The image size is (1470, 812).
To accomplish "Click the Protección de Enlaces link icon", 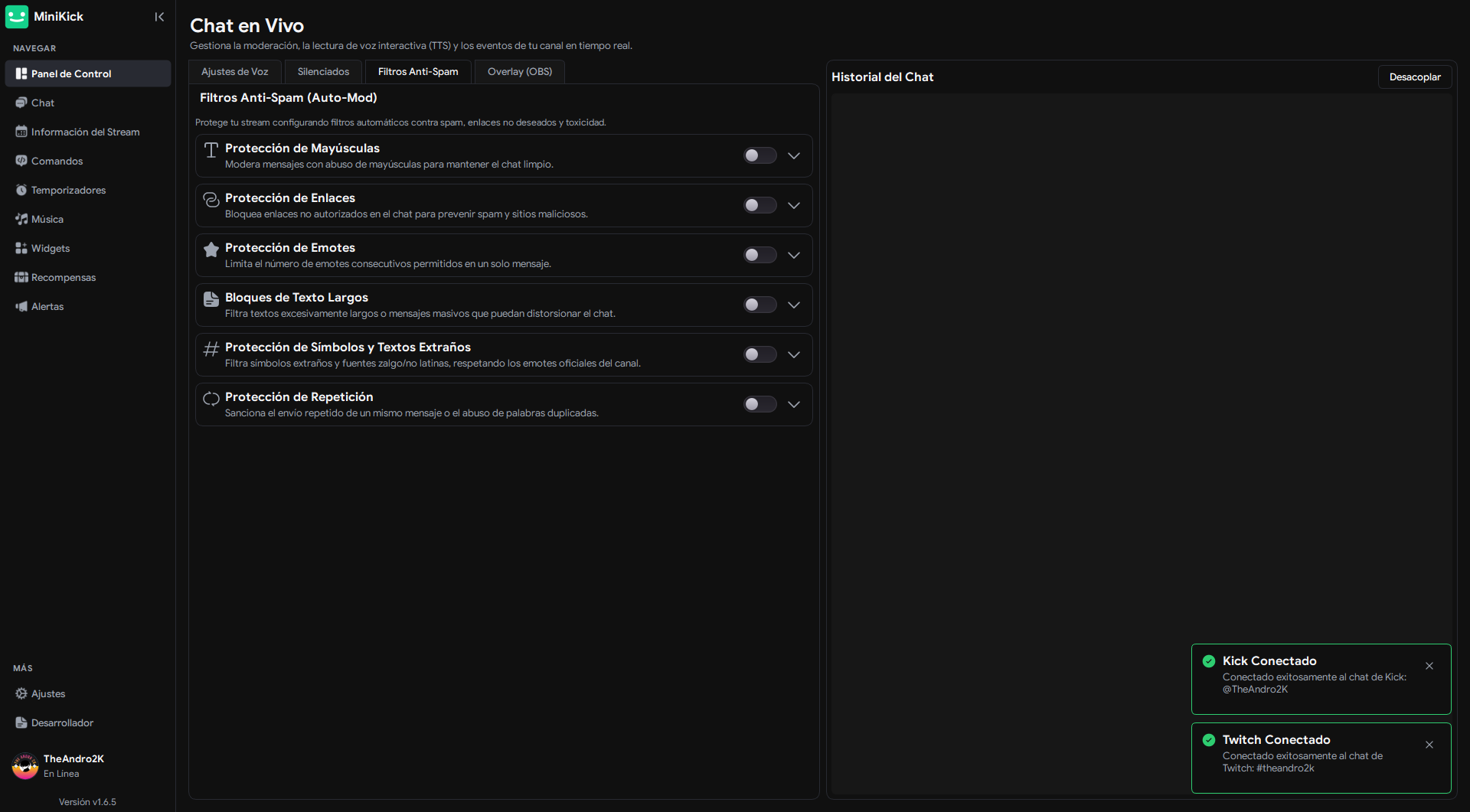I will tap(211, 200).
